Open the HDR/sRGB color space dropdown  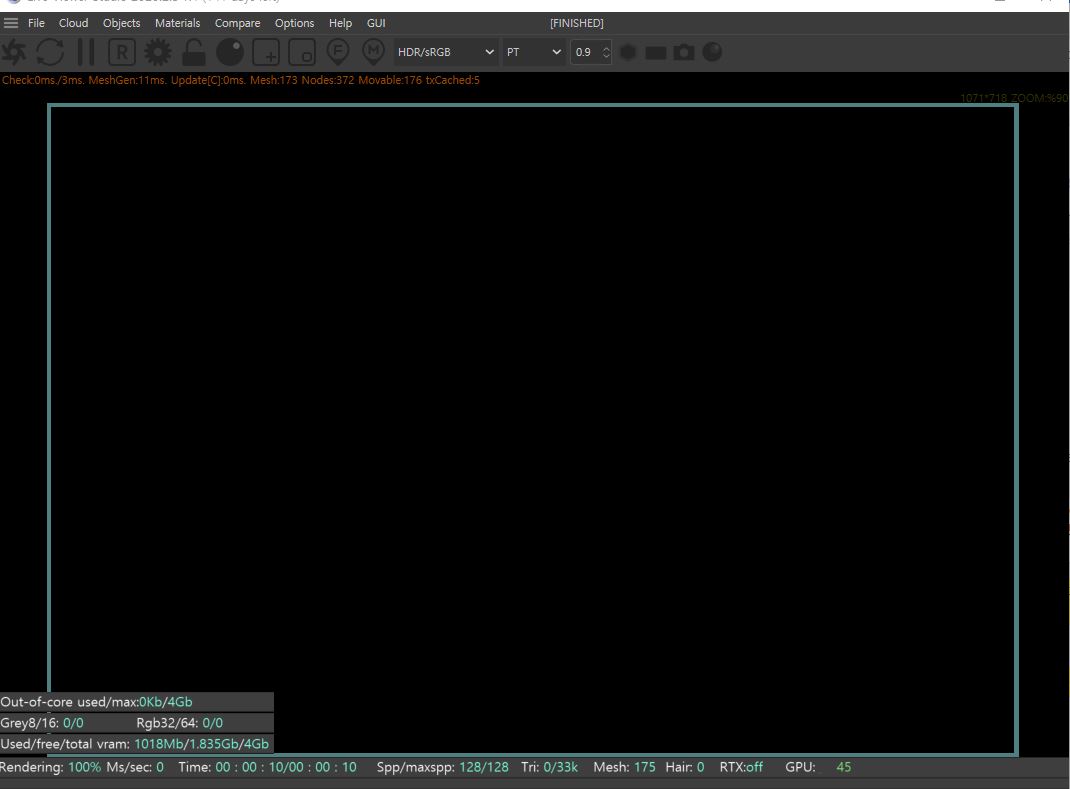tap(446, 53)
